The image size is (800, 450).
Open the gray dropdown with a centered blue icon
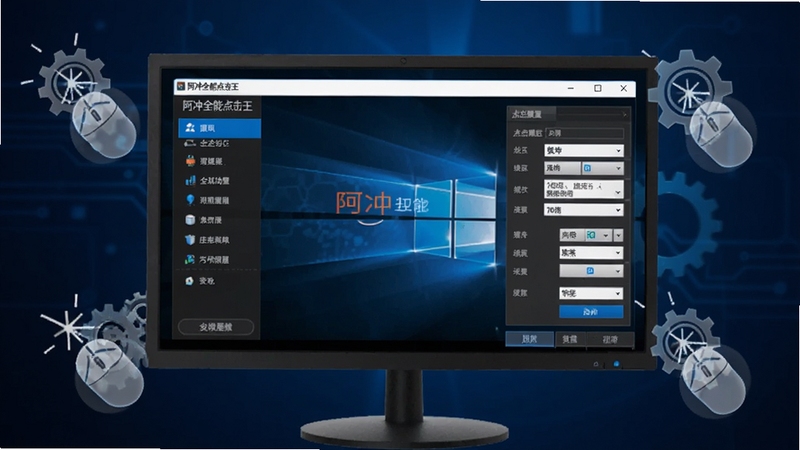click(591, 271)
